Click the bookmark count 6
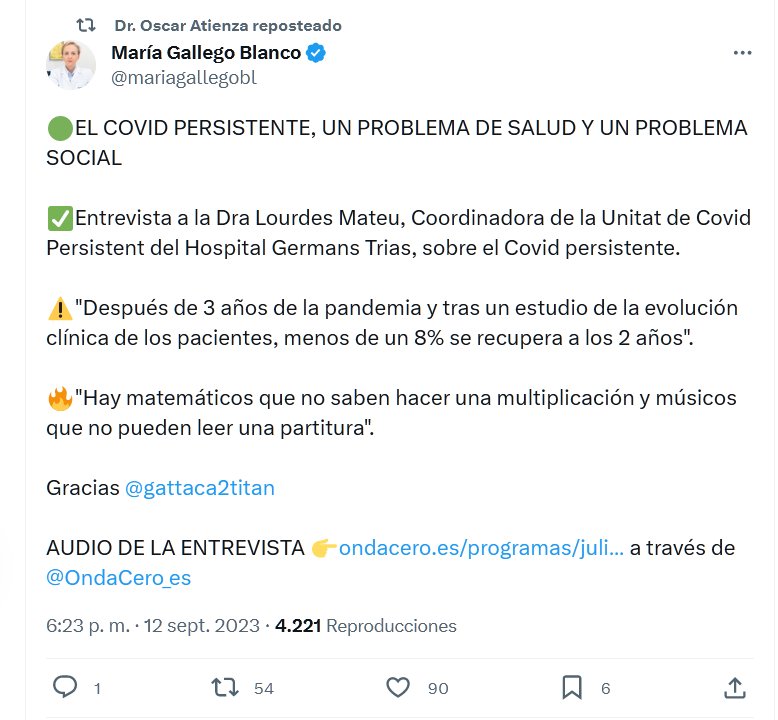The width and height of the screenshot is (778, 720). [x=605, y=688]
